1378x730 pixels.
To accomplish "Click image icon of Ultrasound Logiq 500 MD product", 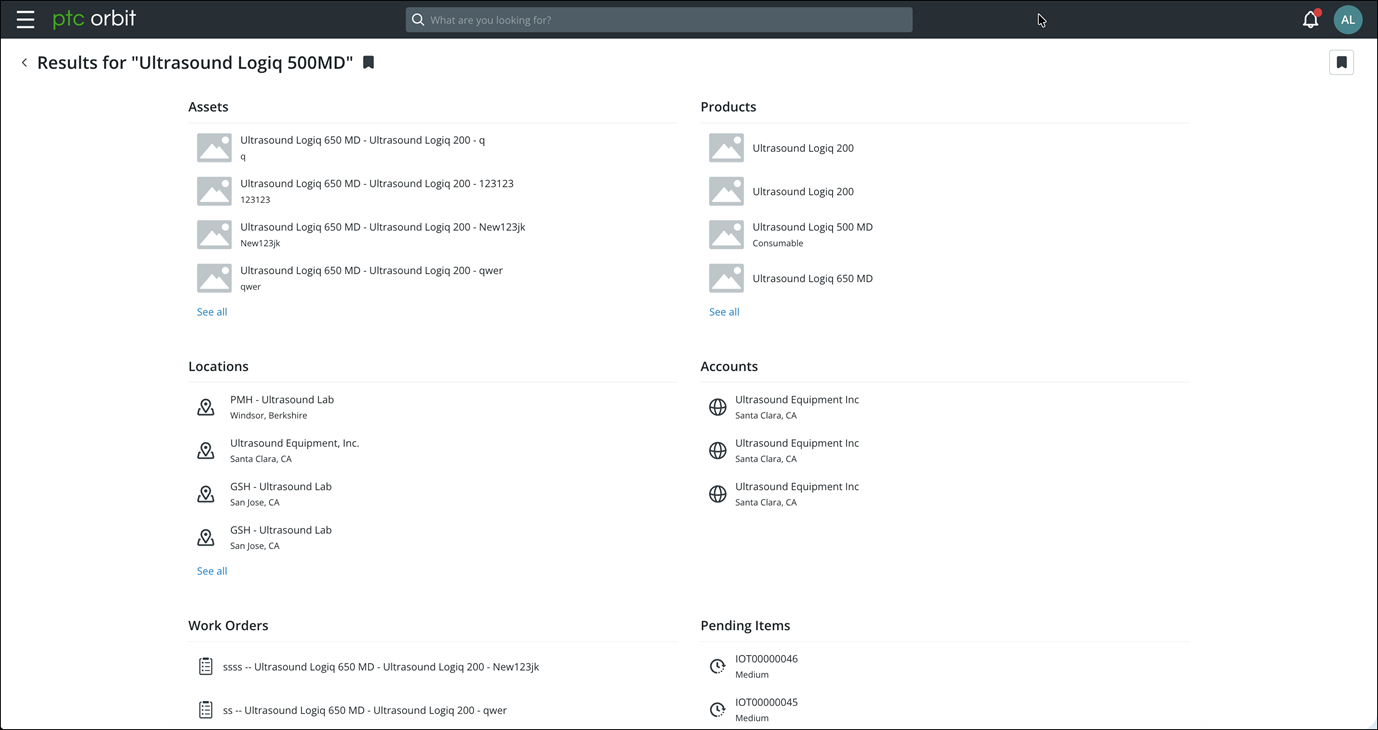I will click(726, 235).
